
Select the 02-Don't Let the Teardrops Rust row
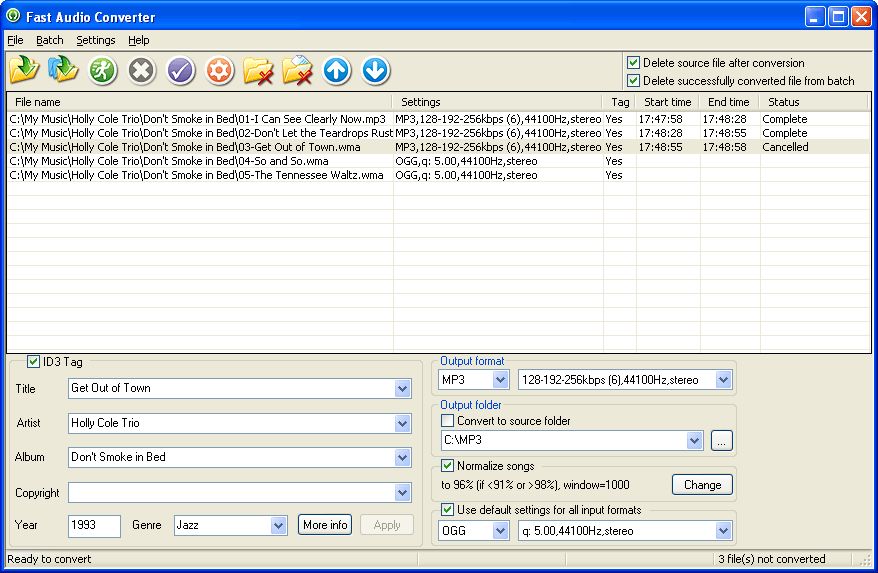(x=439, y=133)
